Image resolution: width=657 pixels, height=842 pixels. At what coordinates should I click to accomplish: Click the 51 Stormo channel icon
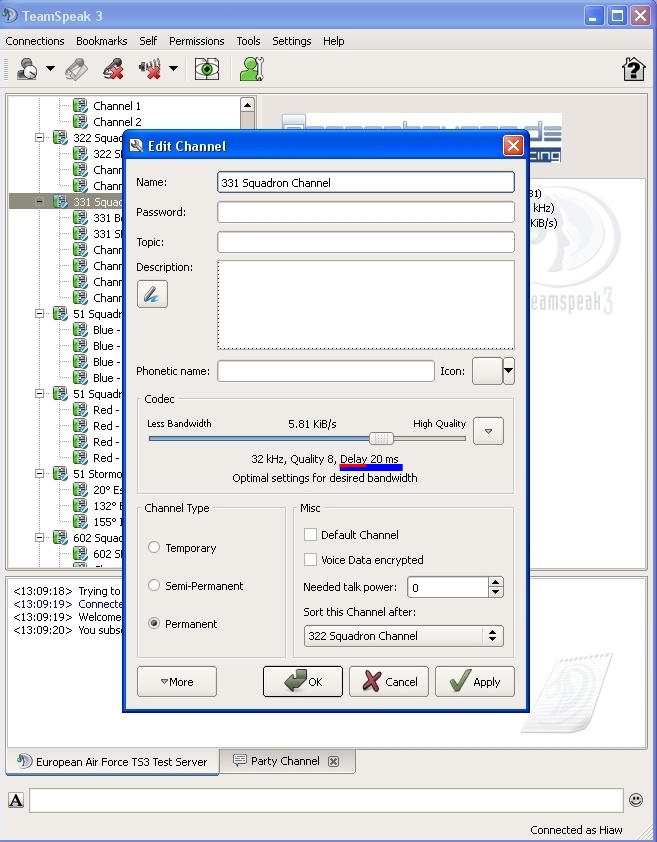click(x=60, y=474)
